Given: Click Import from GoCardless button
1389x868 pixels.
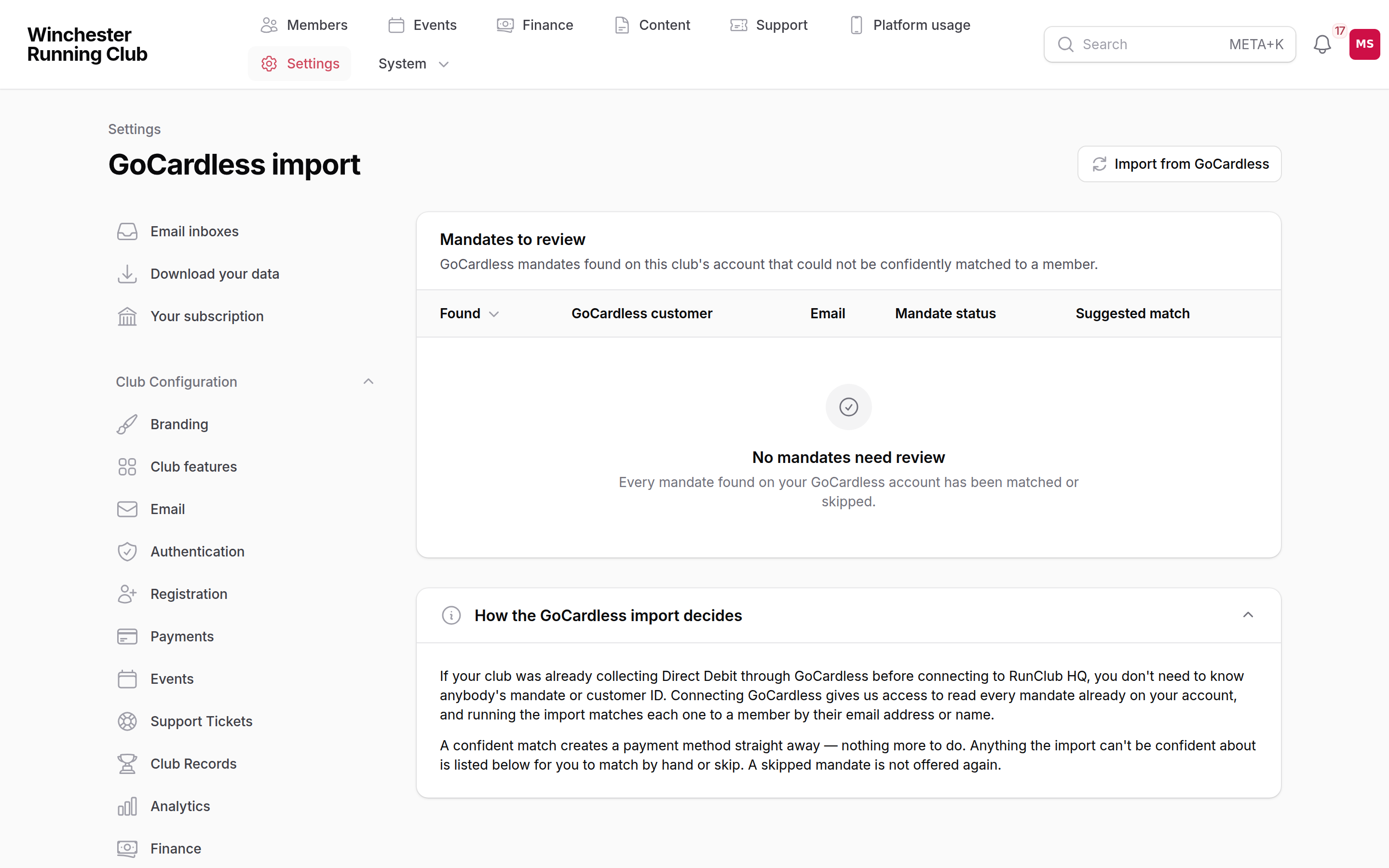Looking at the screenshot, I should [x=1179, y=164].
